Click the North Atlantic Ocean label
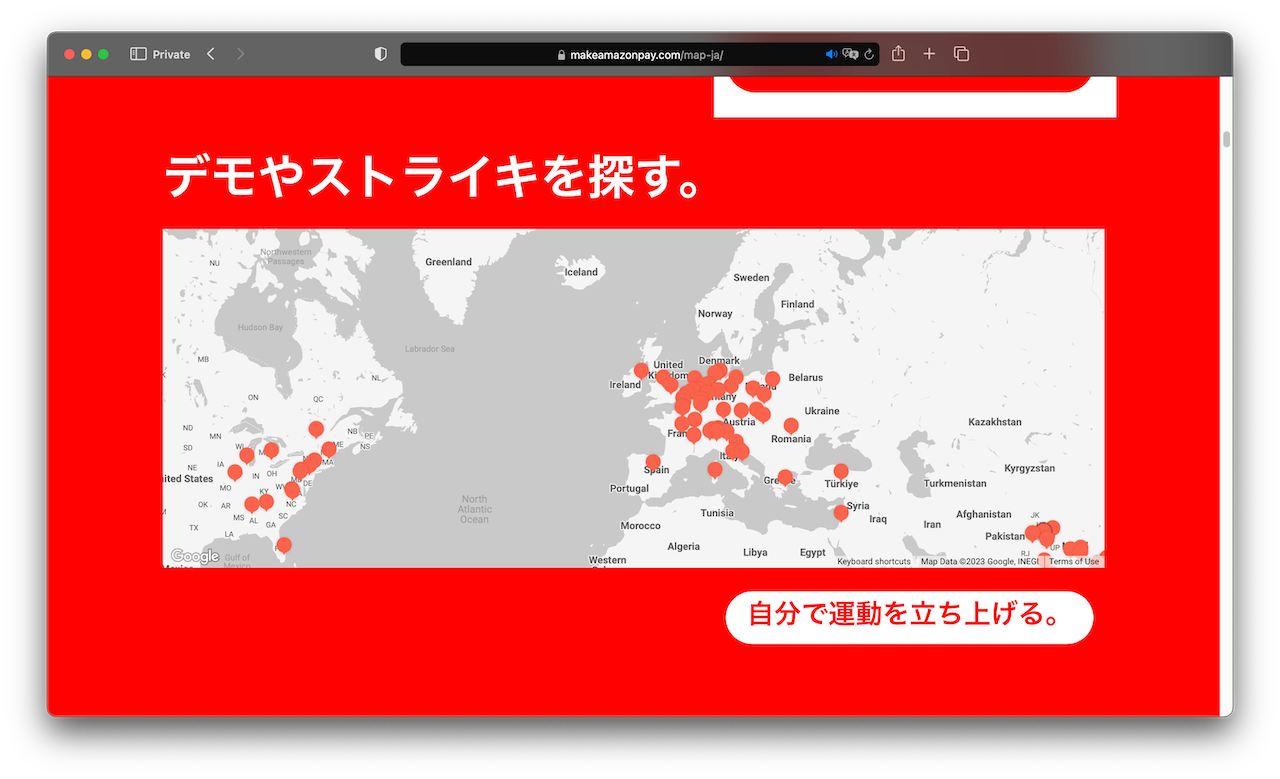1280x779 pixels. pyautogui.click(x=475, y=509)
